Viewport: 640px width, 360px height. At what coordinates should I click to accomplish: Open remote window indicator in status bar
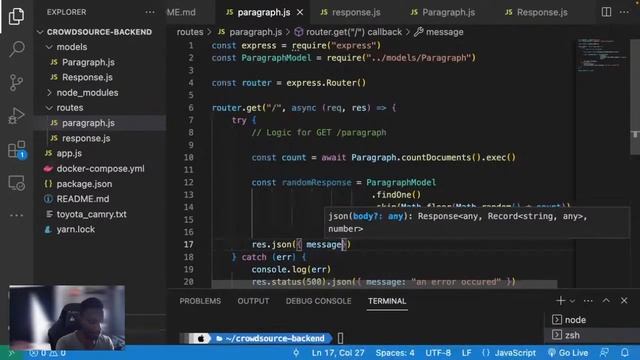[x=11, y=353]
